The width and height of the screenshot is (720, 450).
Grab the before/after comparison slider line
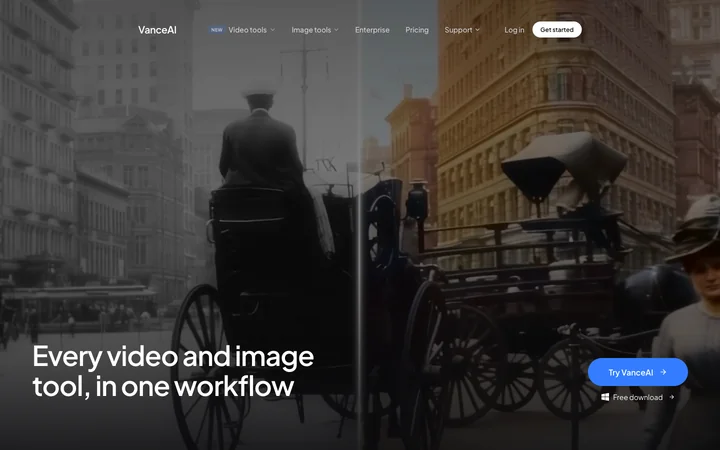(360, 225)
